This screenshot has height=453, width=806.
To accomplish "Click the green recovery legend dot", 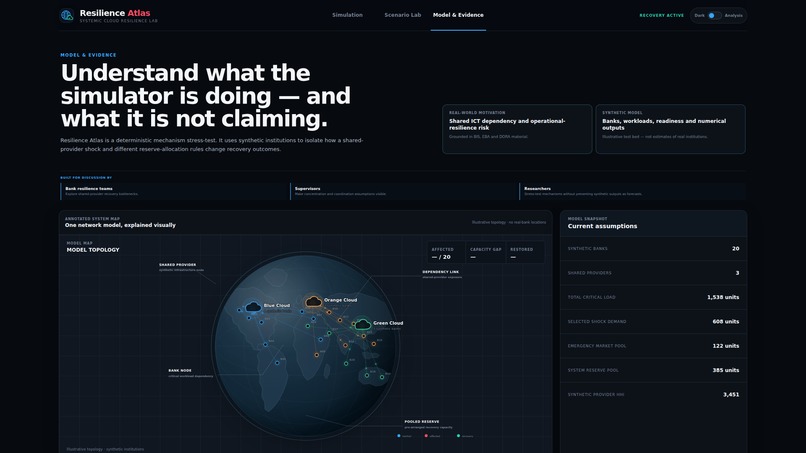I will [x=459, y=436].
